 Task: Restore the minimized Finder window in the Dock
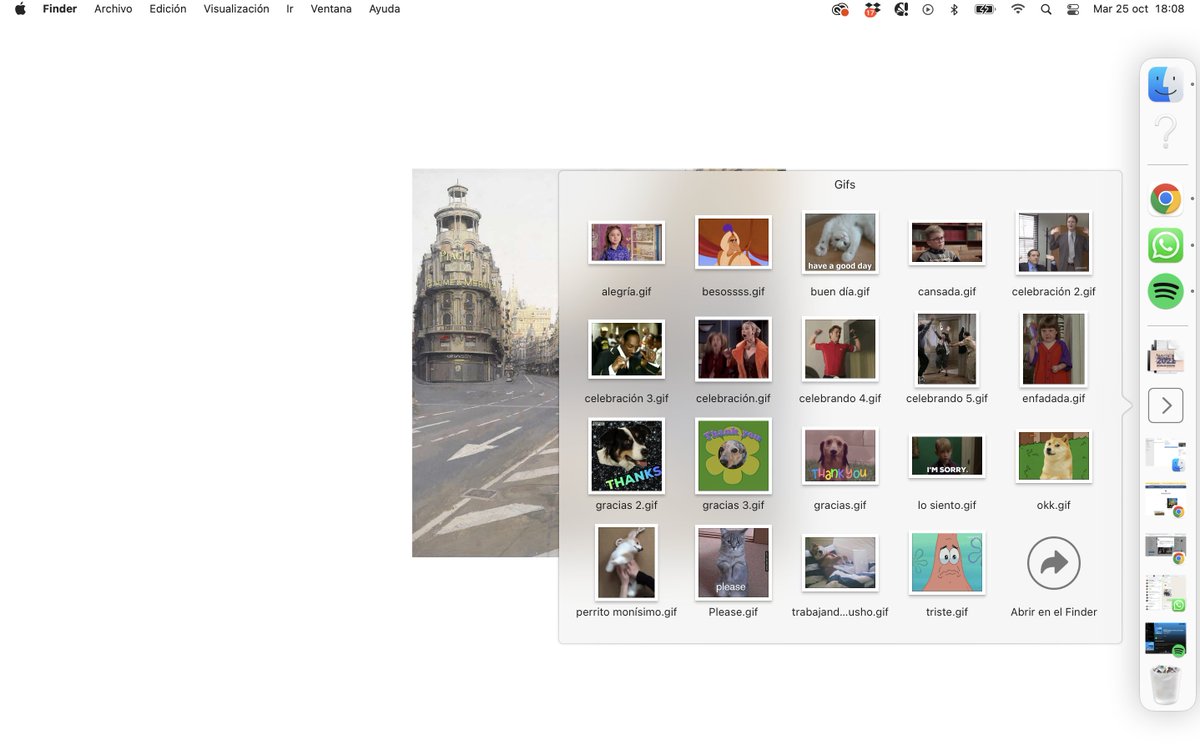(1166, 455)
